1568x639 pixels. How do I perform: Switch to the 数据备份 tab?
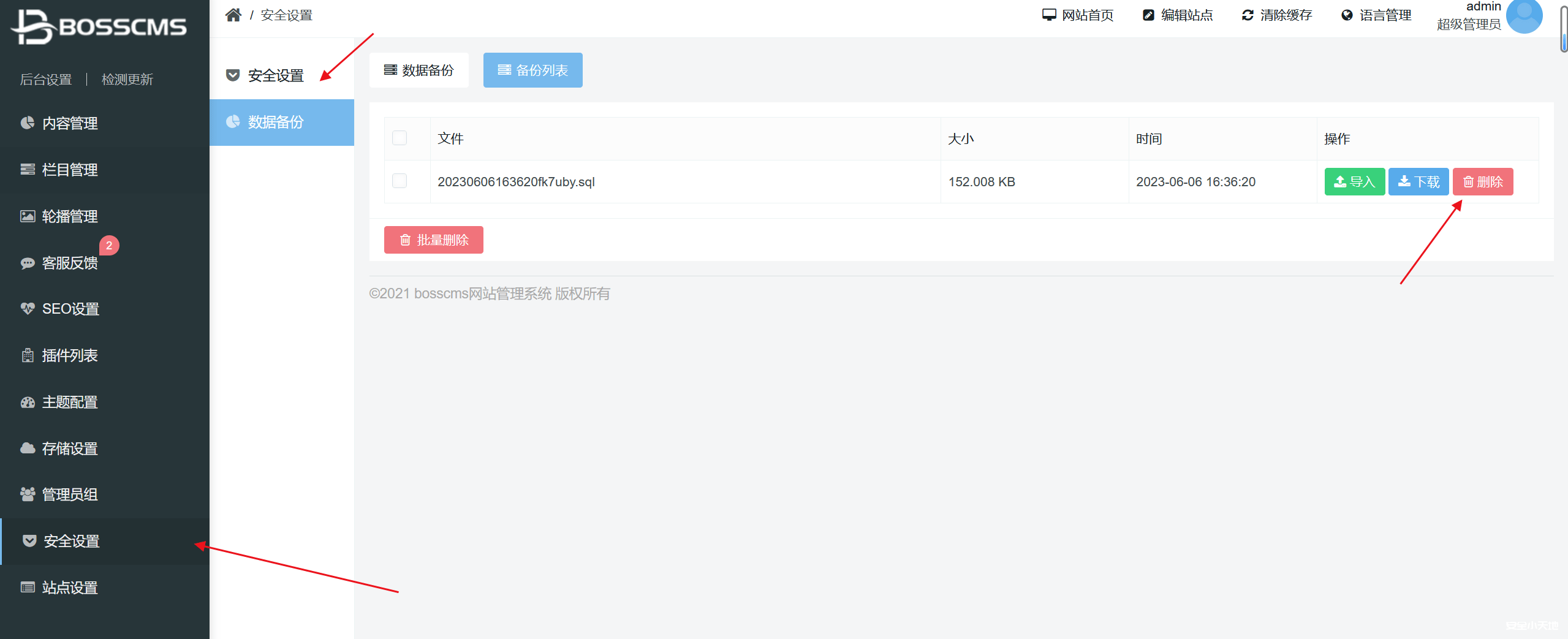pos(419,70)
